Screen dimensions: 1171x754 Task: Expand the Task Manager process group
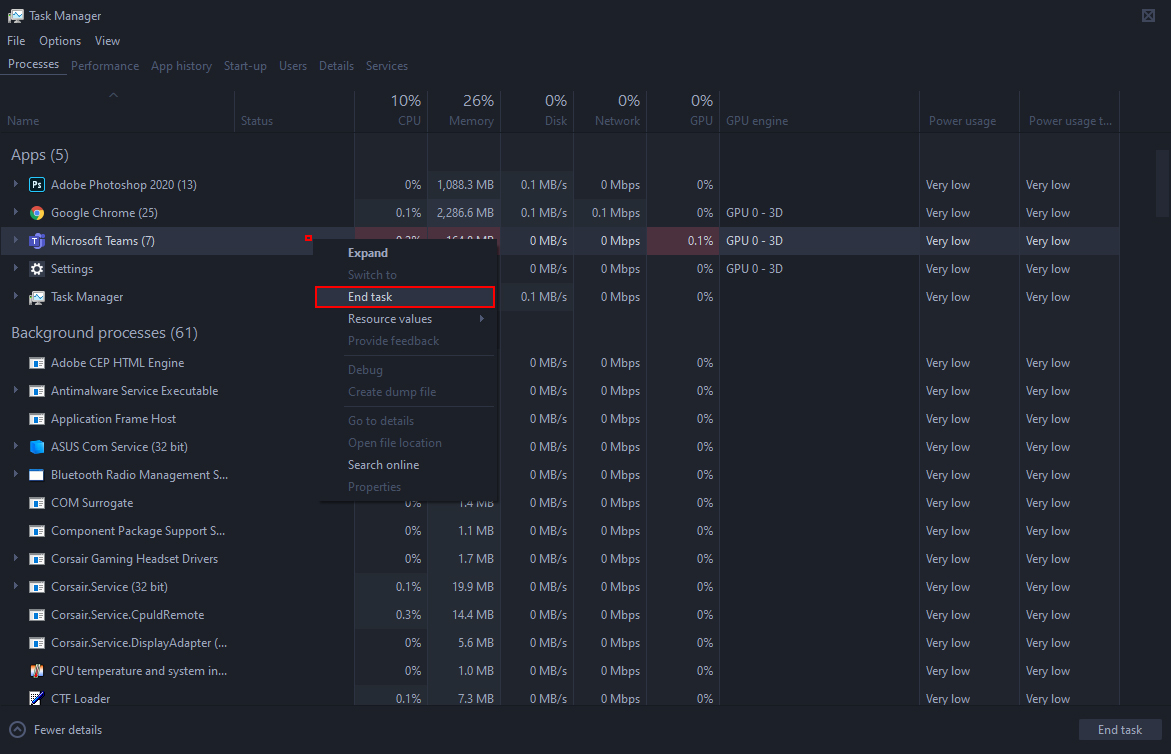(16, 296)
